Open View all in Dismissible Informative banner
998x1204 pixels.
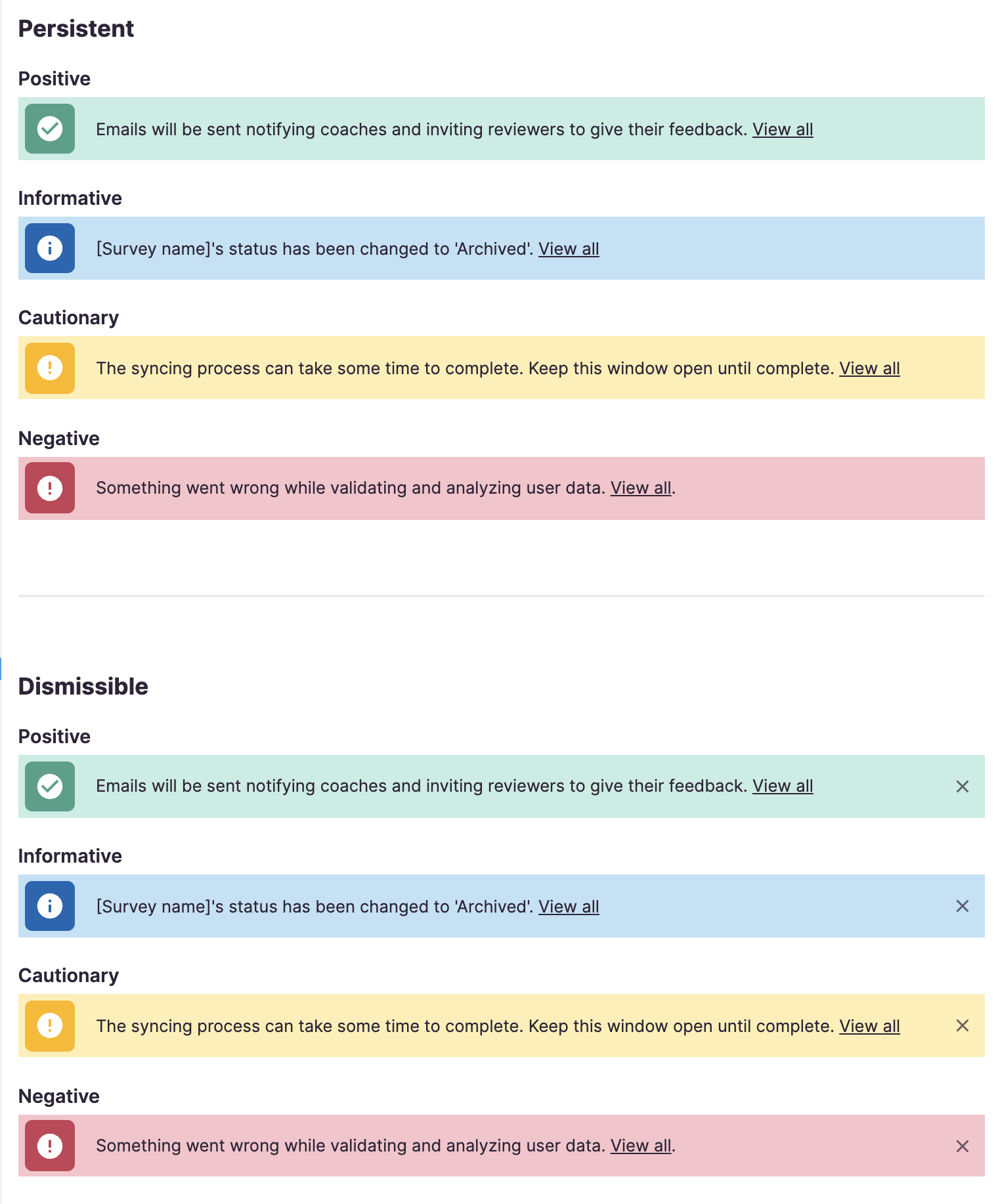pos(569,906)
